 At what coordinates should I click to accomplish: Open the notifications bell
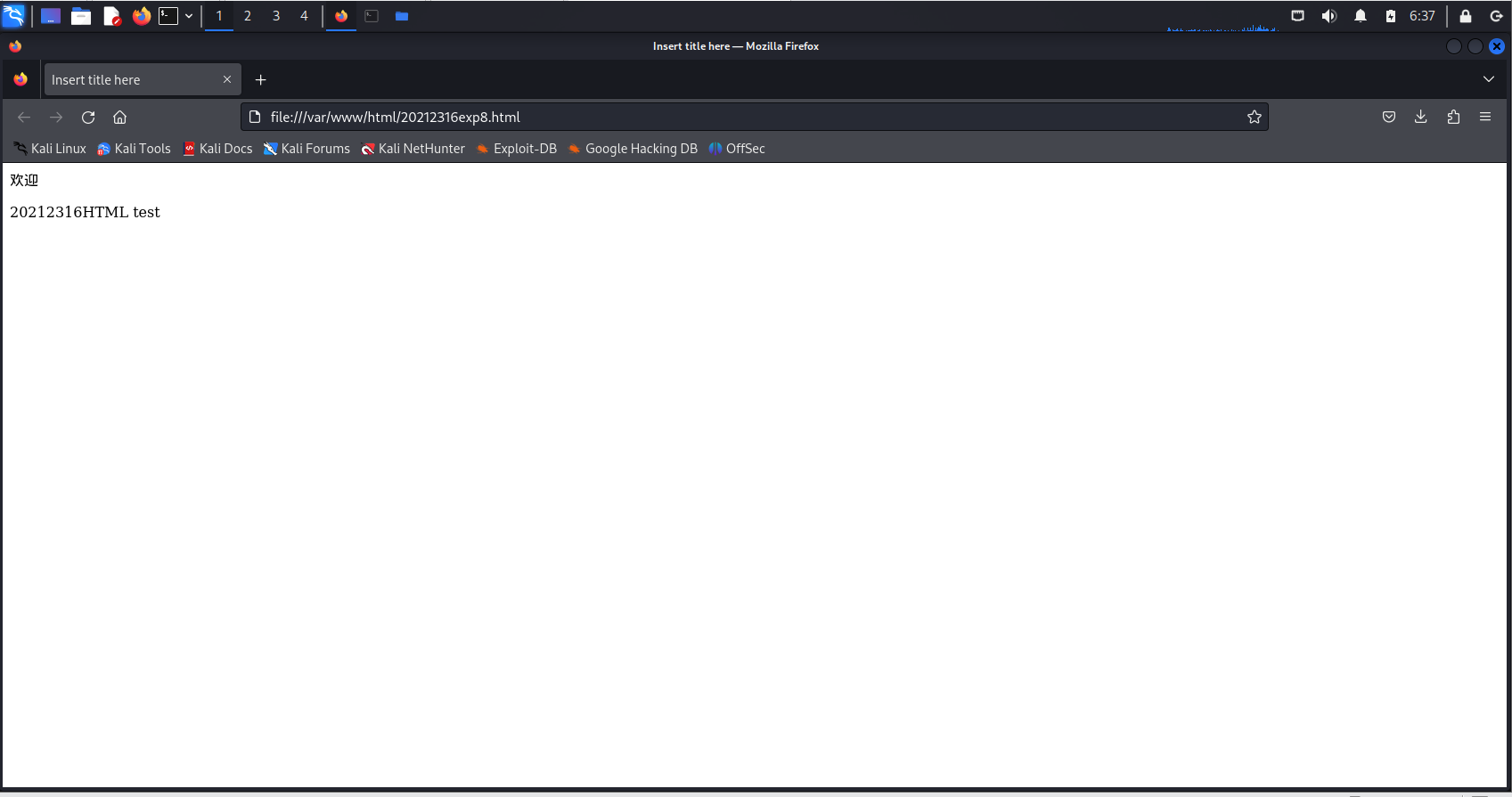coord(1360,16)
